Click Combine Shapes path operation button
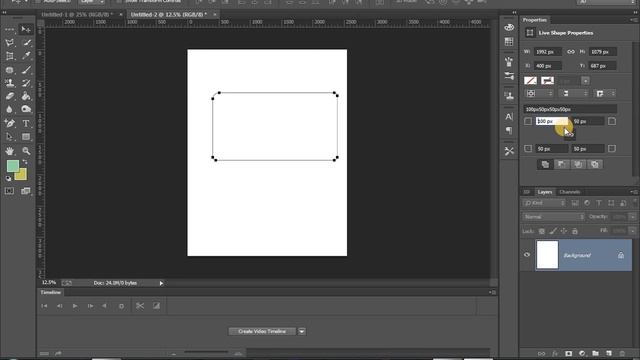The width and height of the screenshot is (640, 360). tap(545, 164)
